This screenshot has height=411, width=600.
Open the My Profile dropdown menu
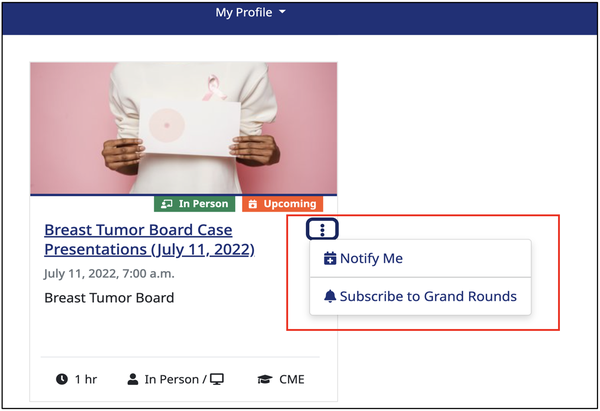250,12
